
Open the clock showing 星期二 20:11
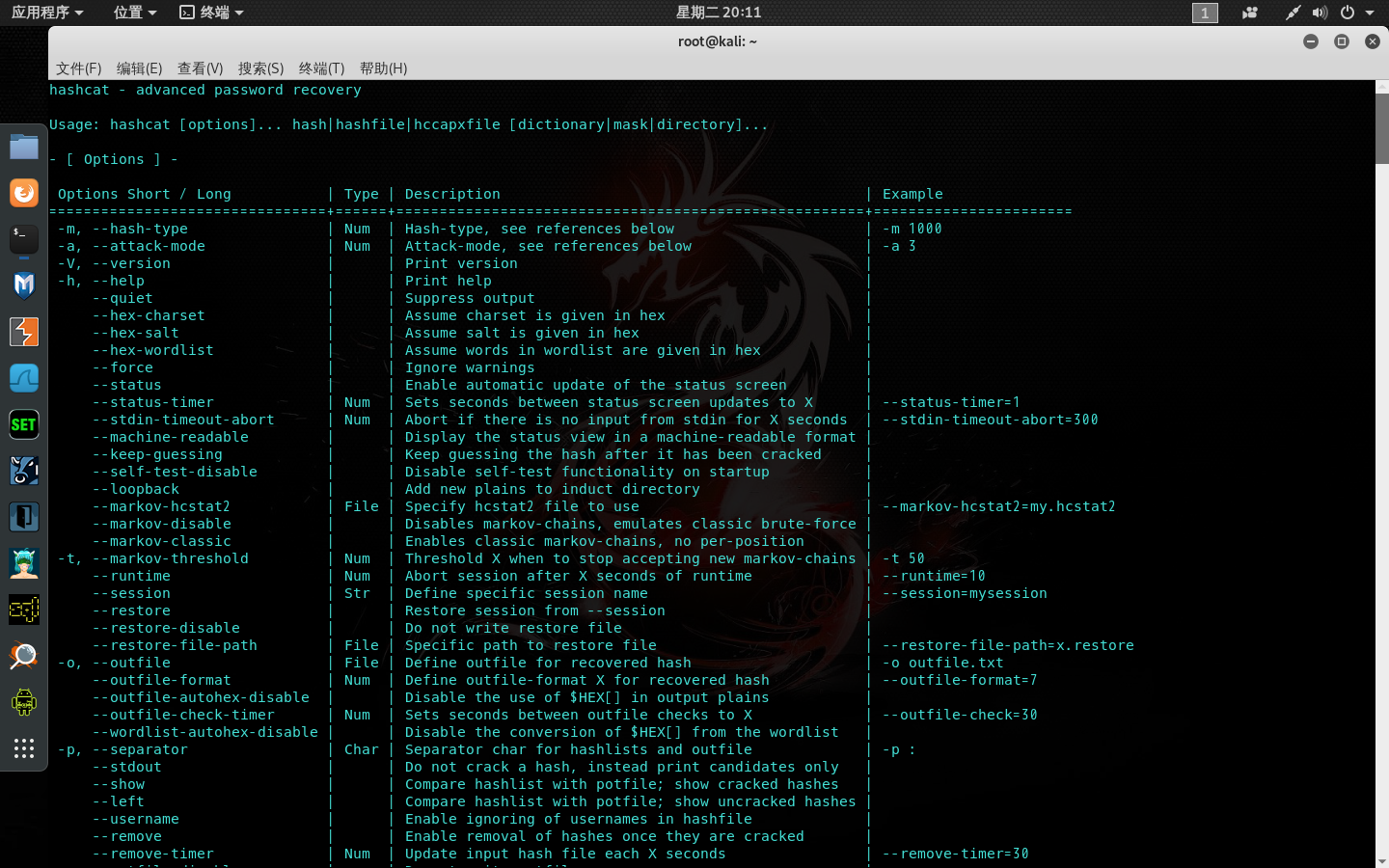click(x=719, y=13)
